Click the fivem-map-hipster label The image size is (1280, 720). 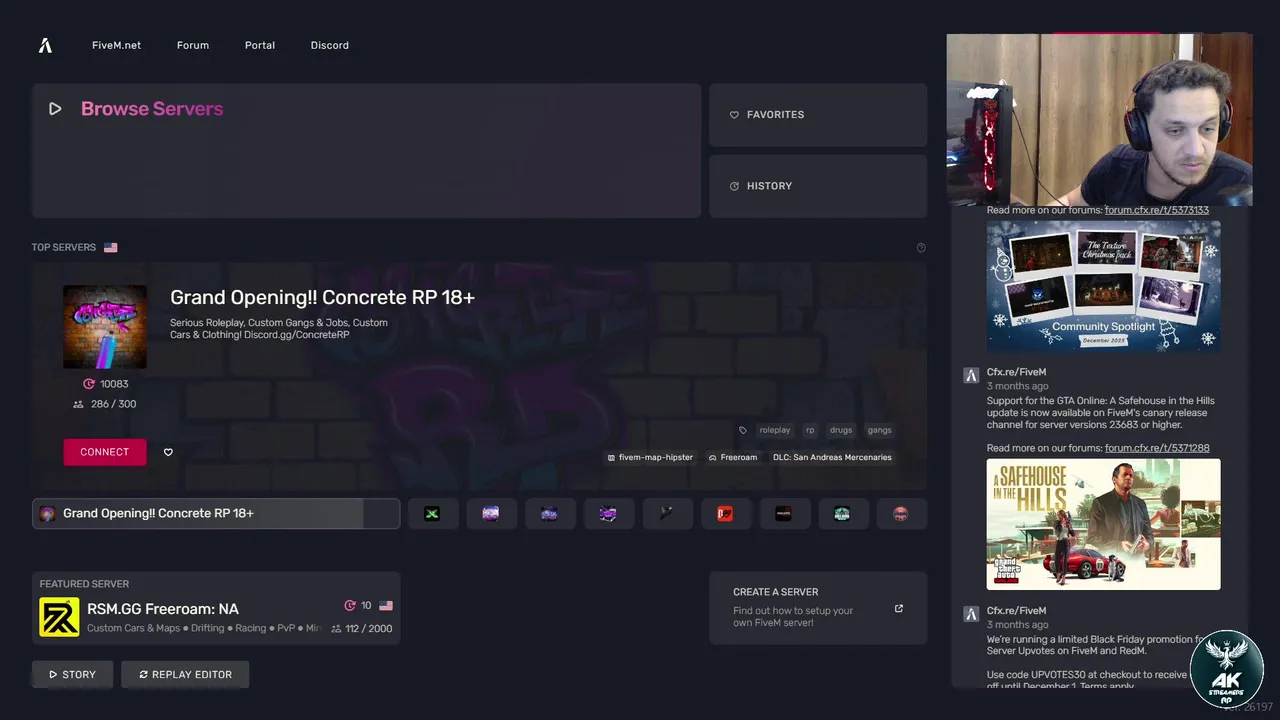(650, 457)
